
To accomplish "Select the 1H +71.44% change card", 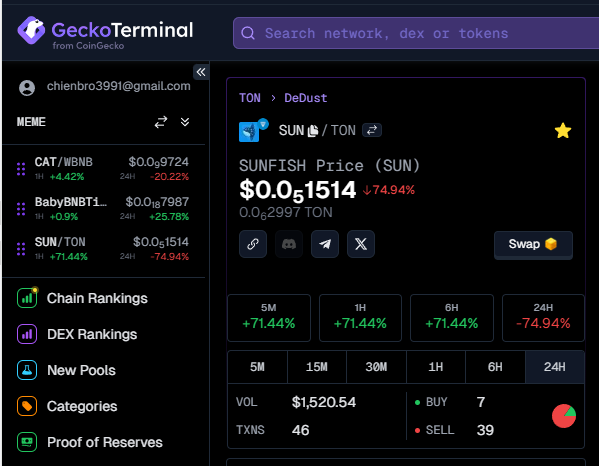I will (x=360, y=318).
